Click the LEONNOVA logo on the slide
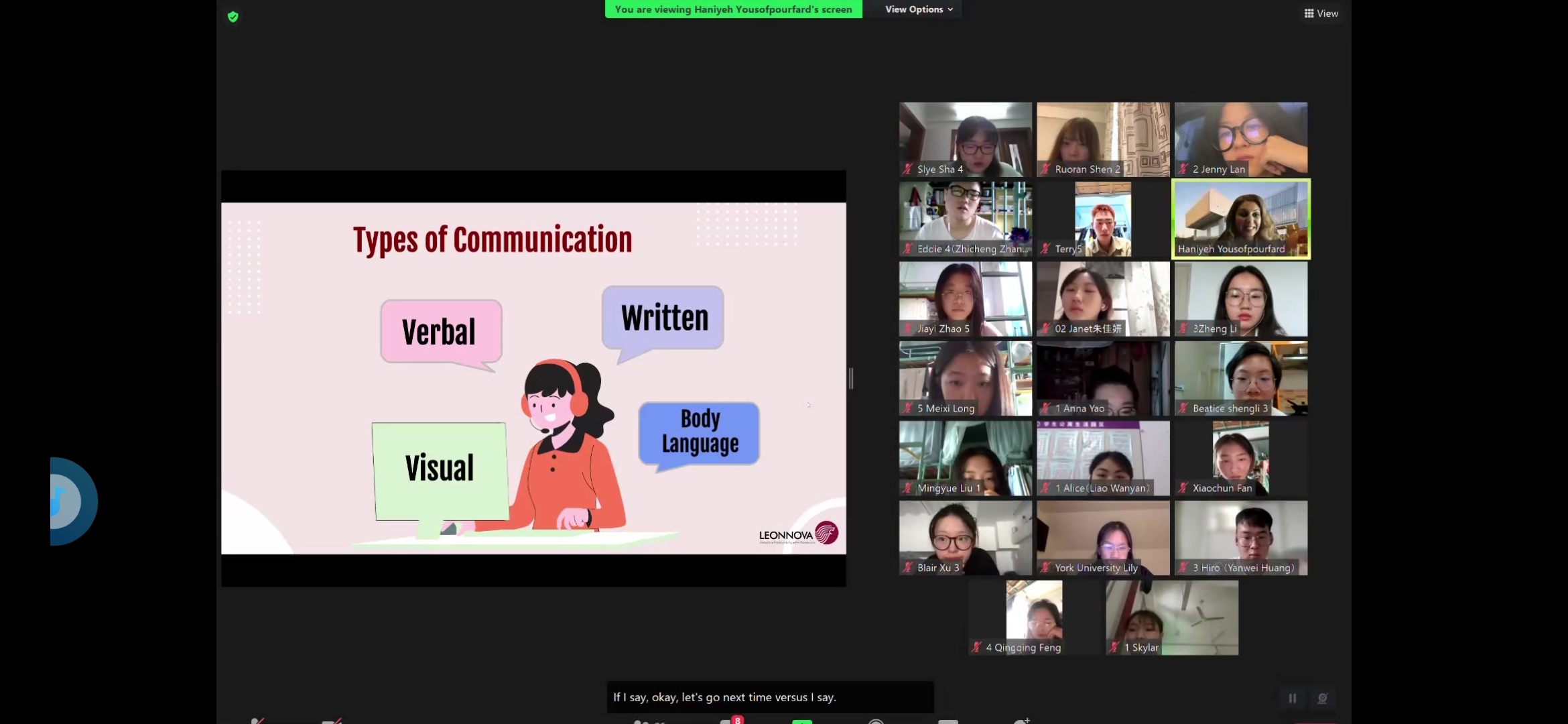This screenshot has height=724, width=1568. 798,534
